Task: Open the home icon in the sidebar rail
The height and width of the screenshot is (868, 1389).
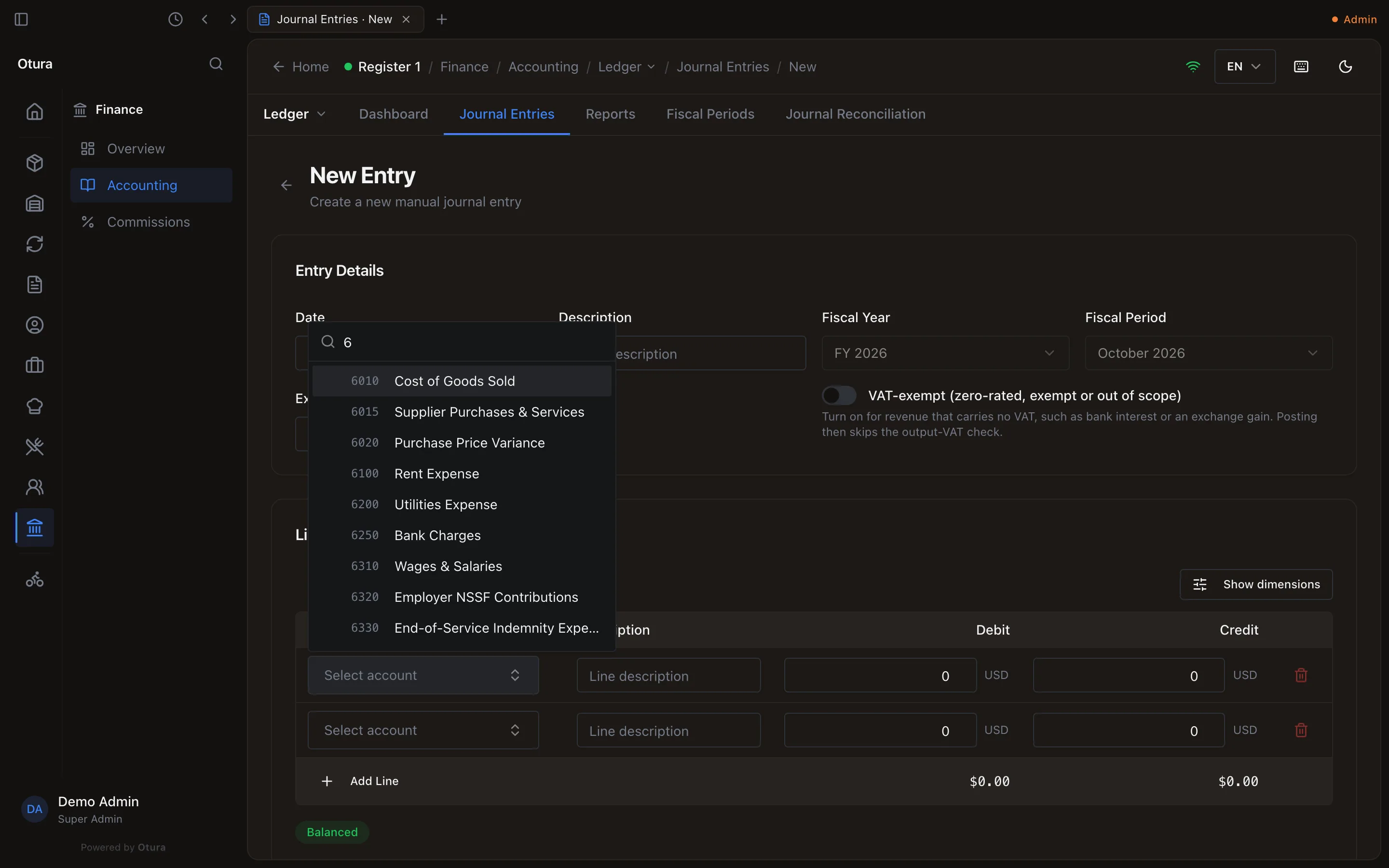Action: tap(35, 111)
